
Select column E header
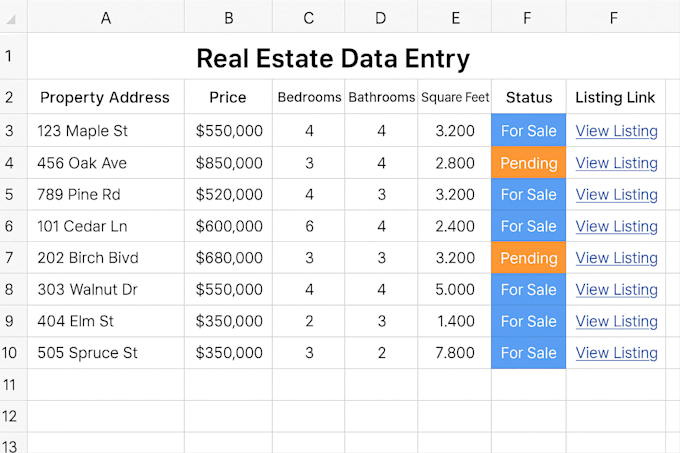(454, 18)
